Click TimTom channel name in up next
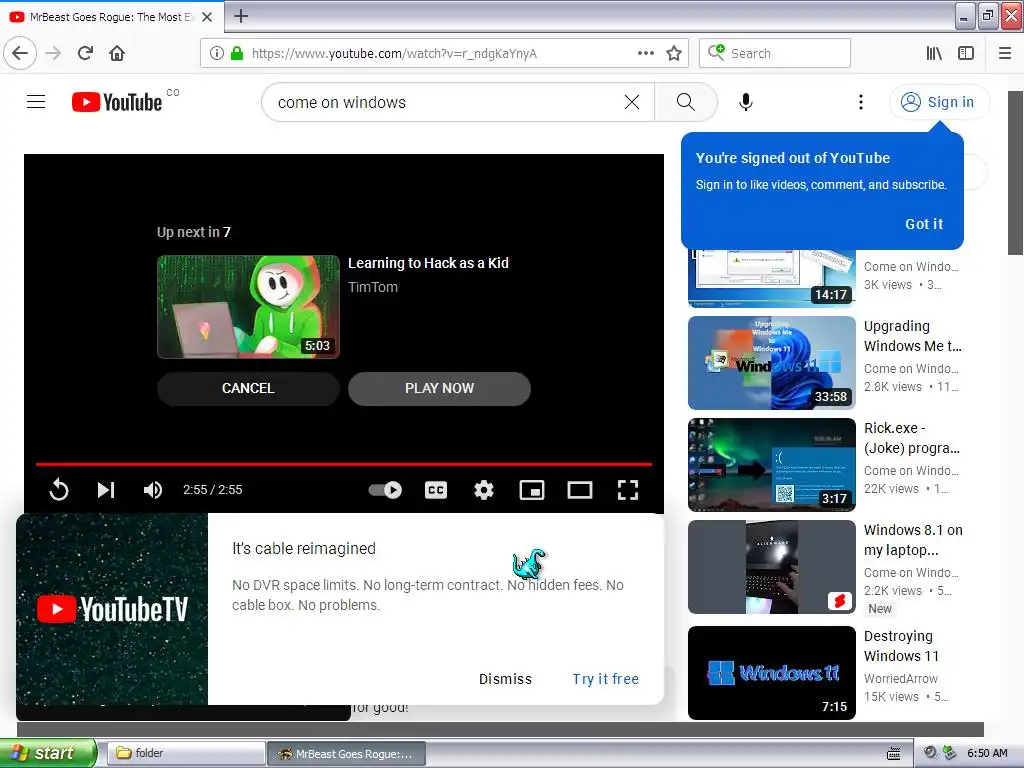The width and height of the screenshot is (1024, 768). pos(373,287)
